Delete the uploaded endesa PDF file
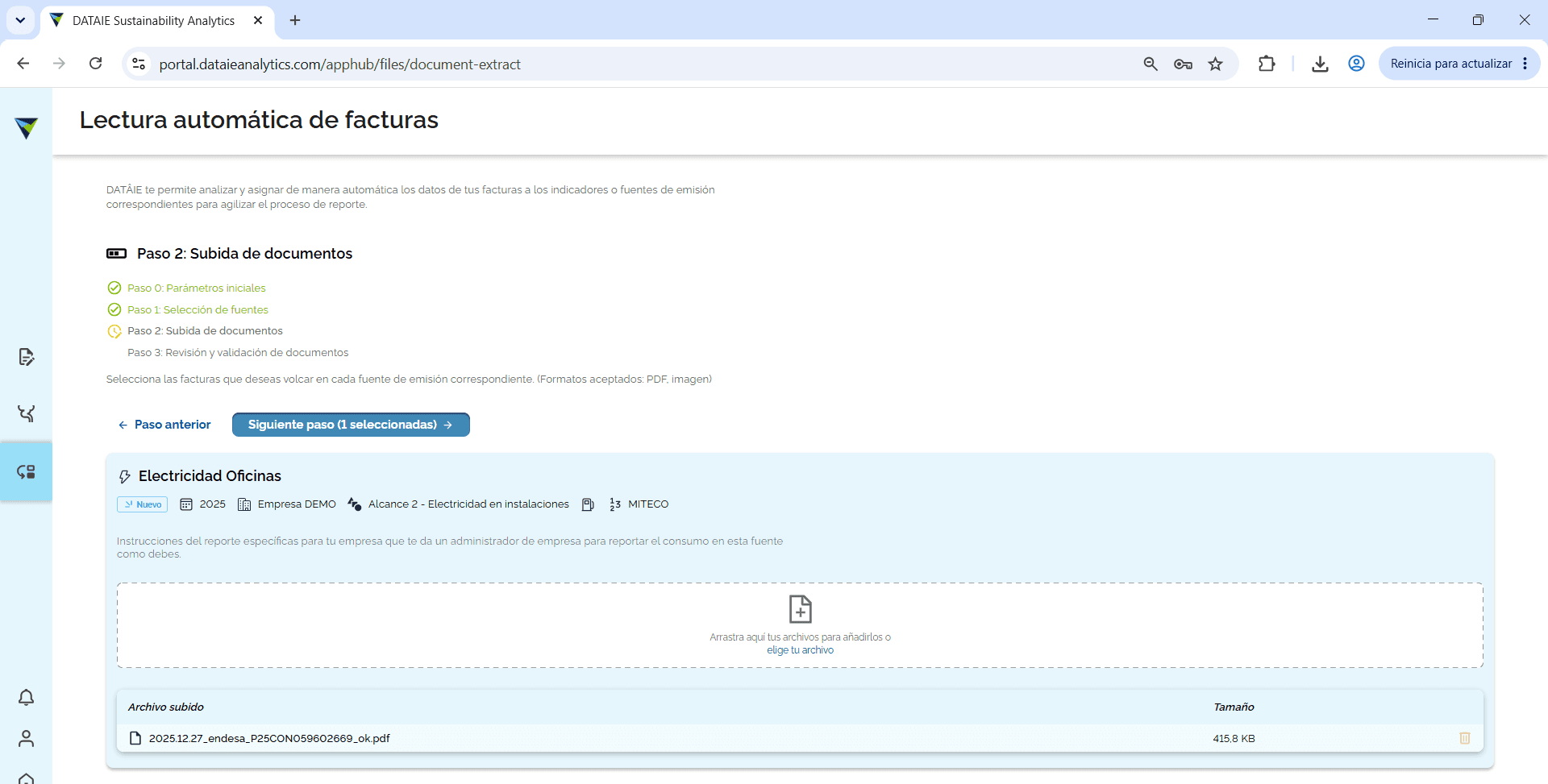 point(1465,738)
